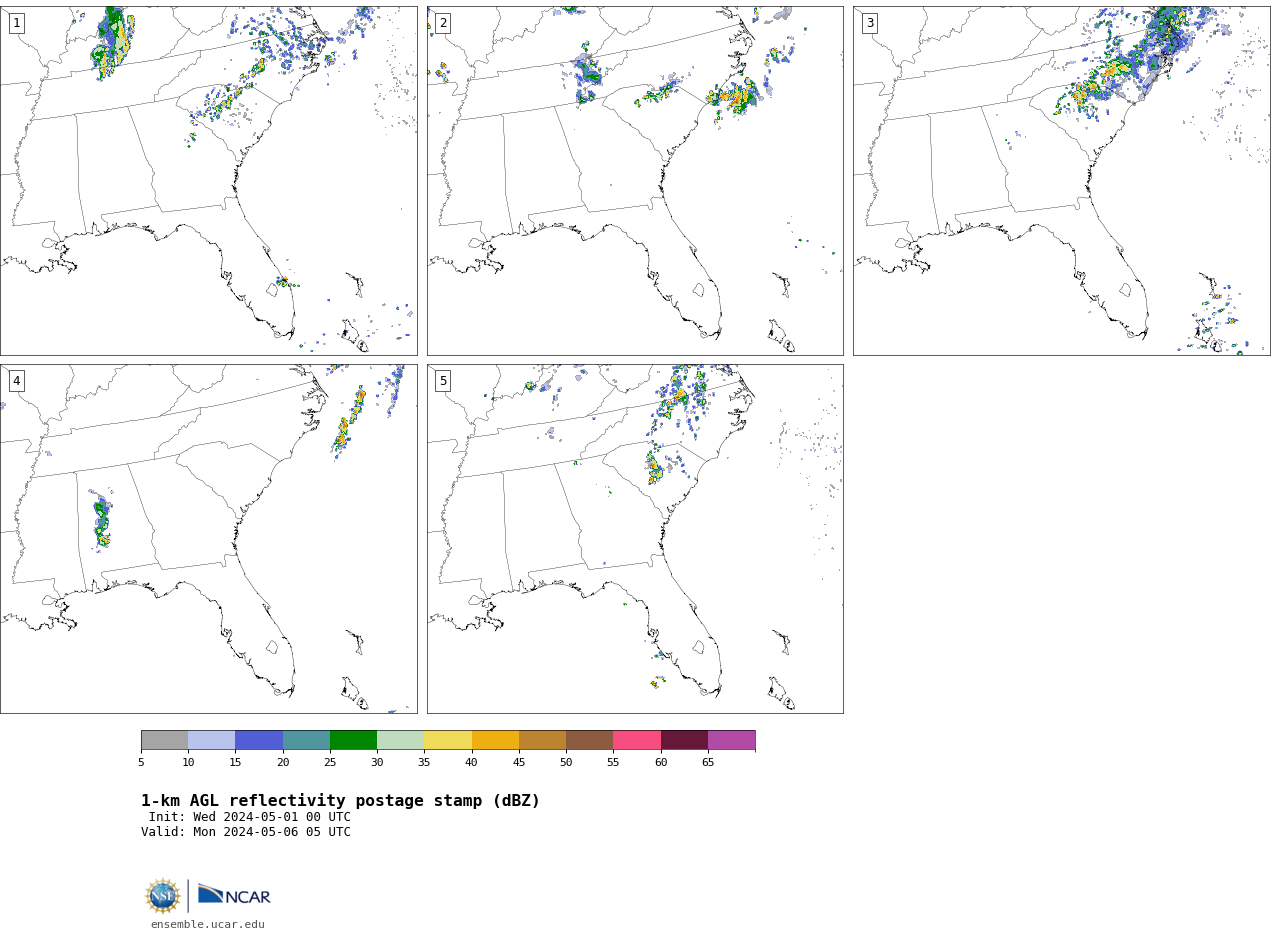Click the 'Valid: Mon 2024-05-06 05 UTC' text
1280x936 pixels.
coord(246,832)
